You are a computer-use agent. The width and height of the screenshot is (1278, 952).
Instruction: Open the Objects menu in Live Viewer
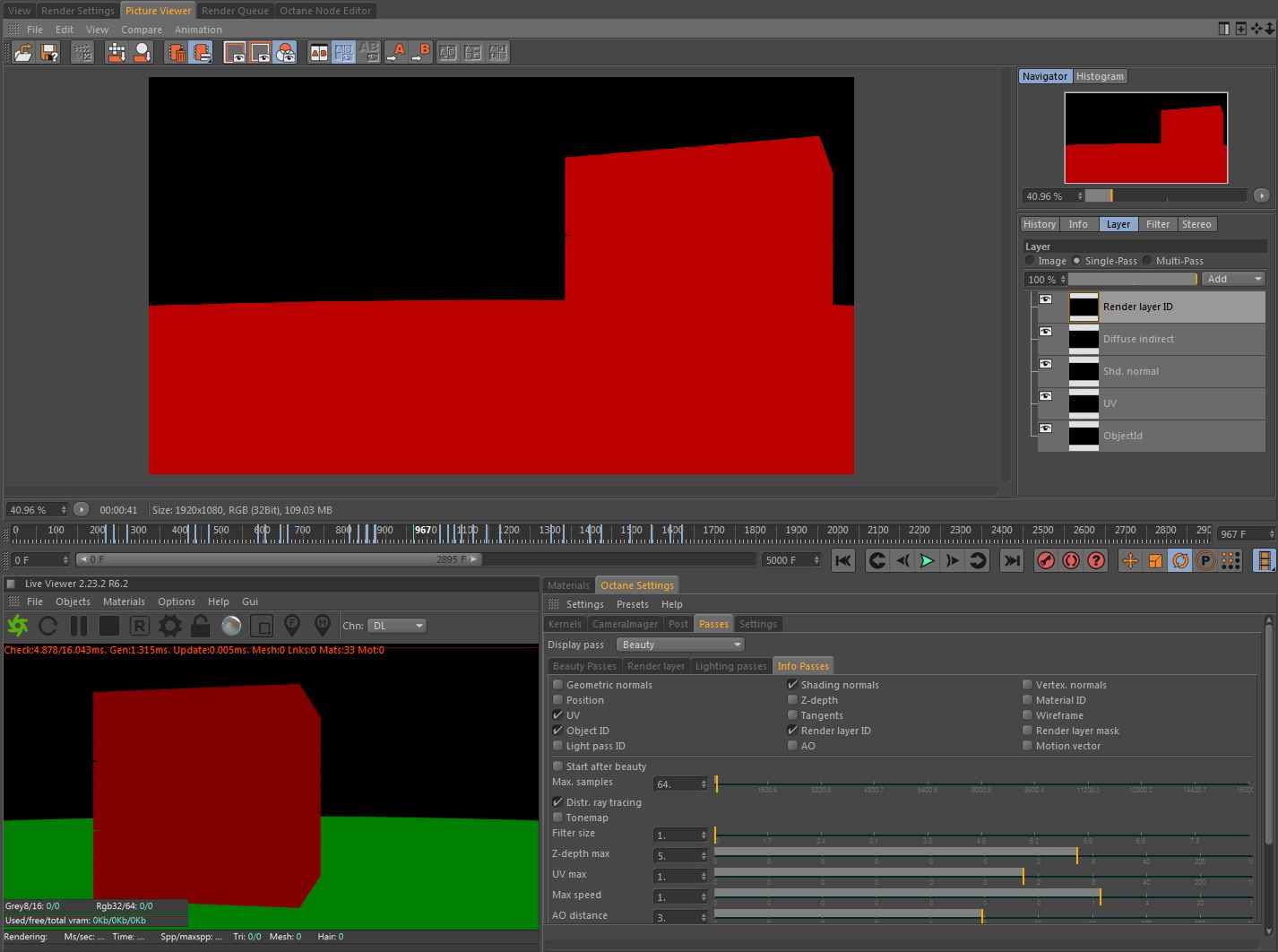tap(73, 601)
